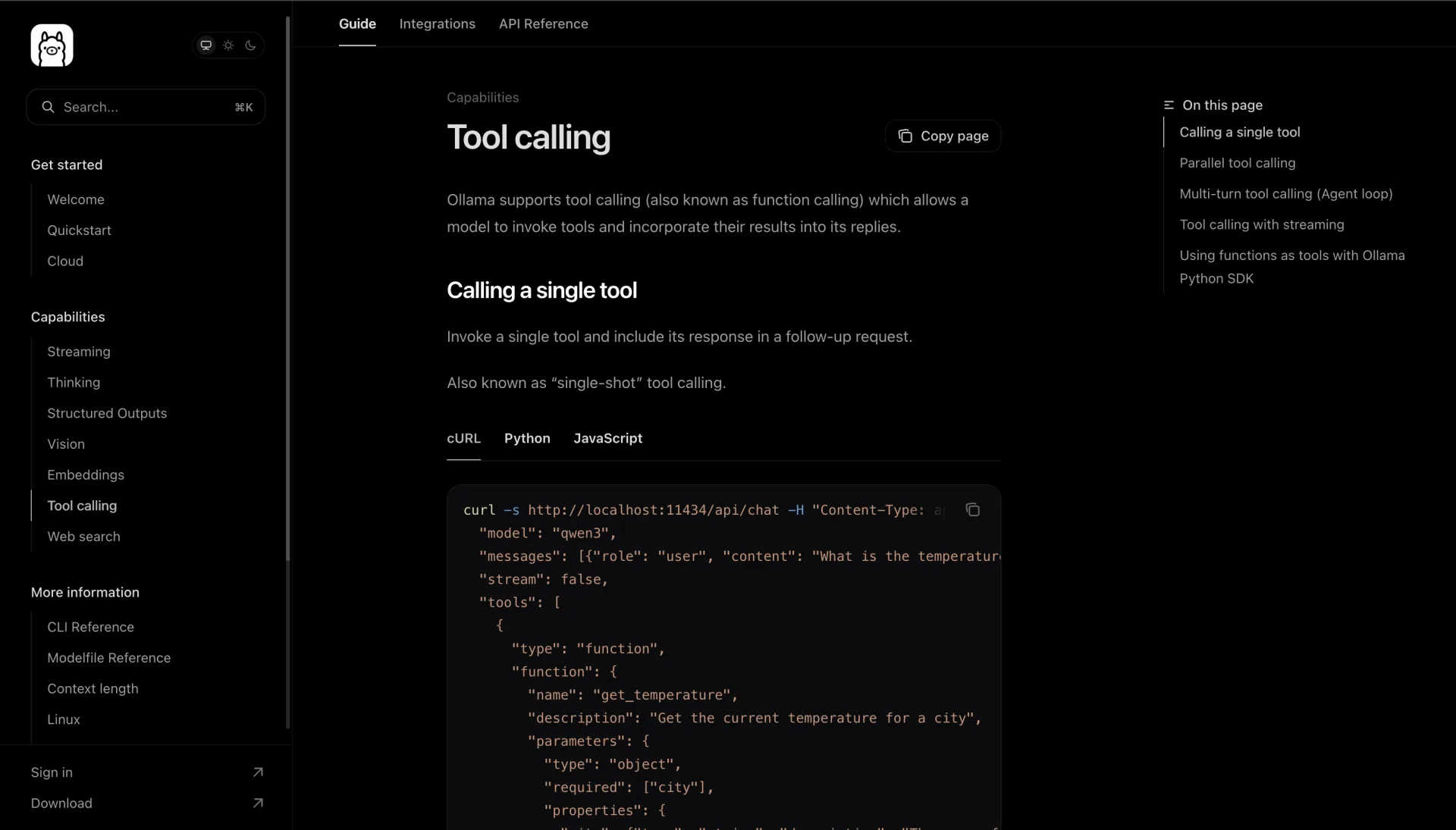Screen dimensions: 1456x830
Task: Click the Tool calling page title
Action: (529, 137)
